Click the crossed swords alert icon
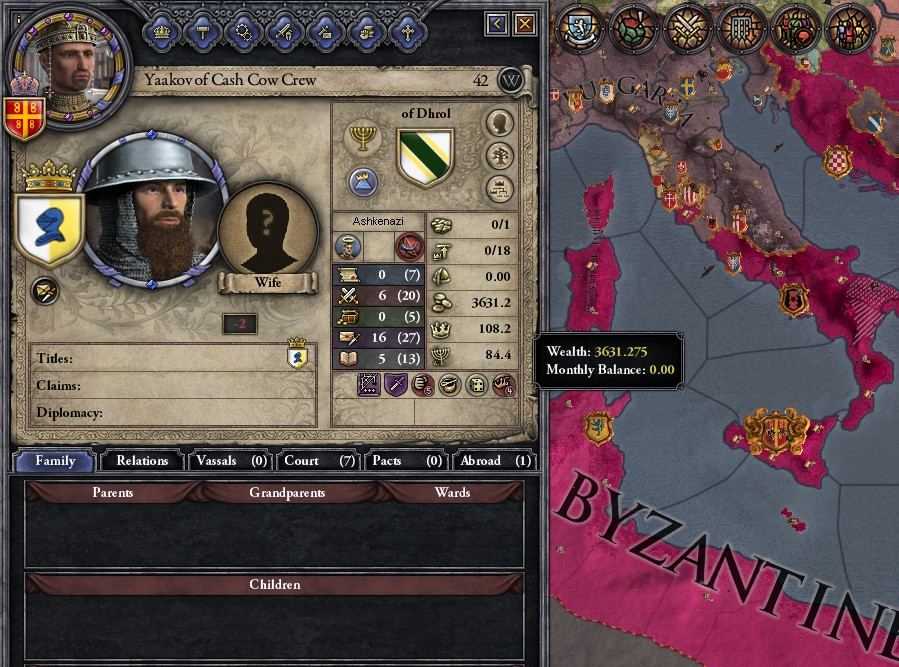 tap(687, 26)
